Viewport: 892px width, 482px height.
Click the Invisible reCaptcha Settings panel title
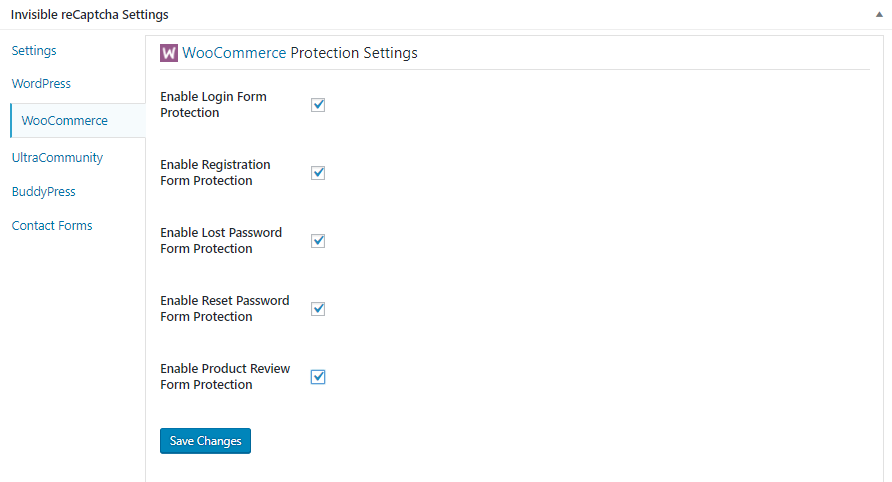coord(90,15)
